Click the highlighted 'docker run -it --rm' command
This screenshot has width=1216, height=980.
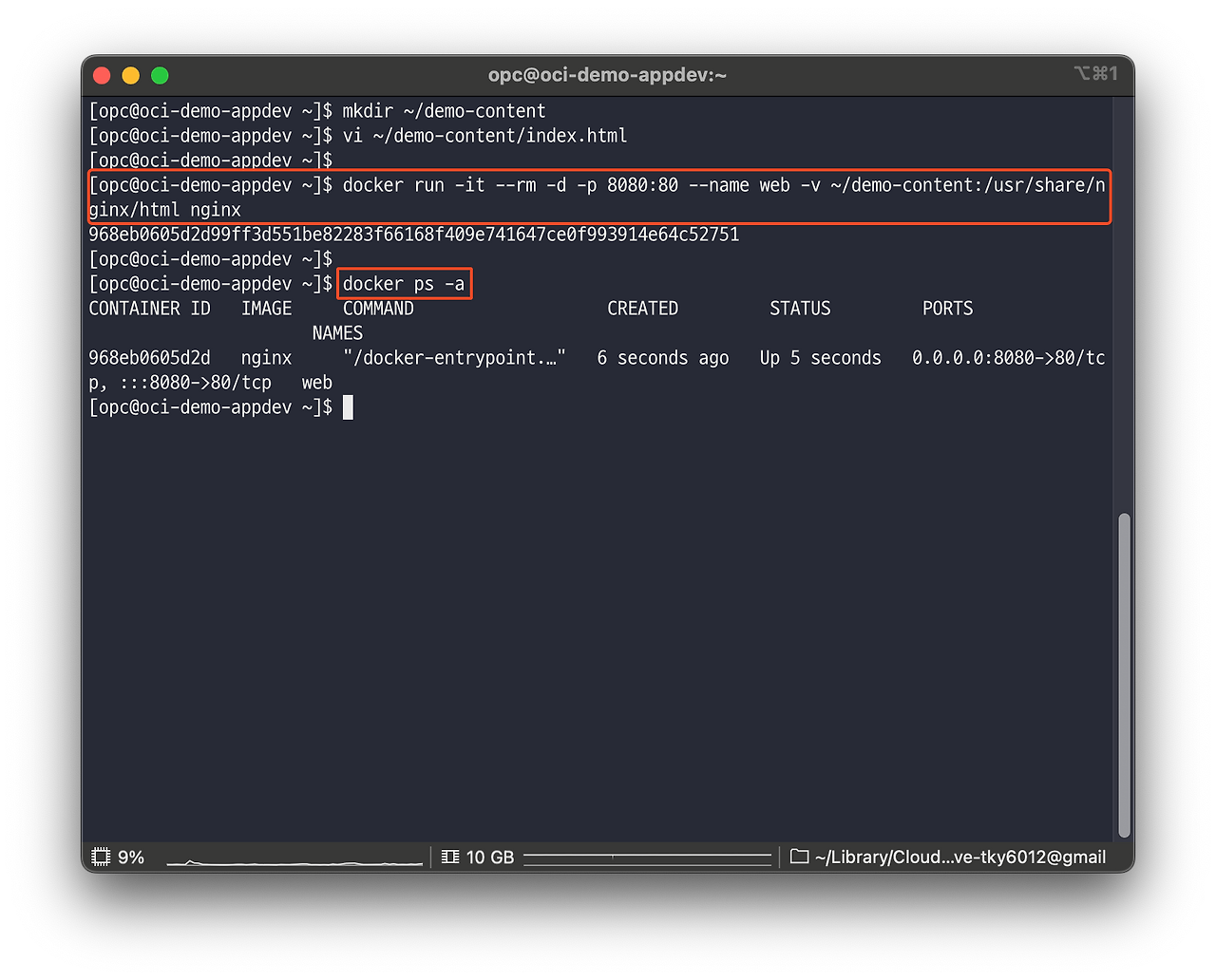pyautogui.click(x=598, y=197)
